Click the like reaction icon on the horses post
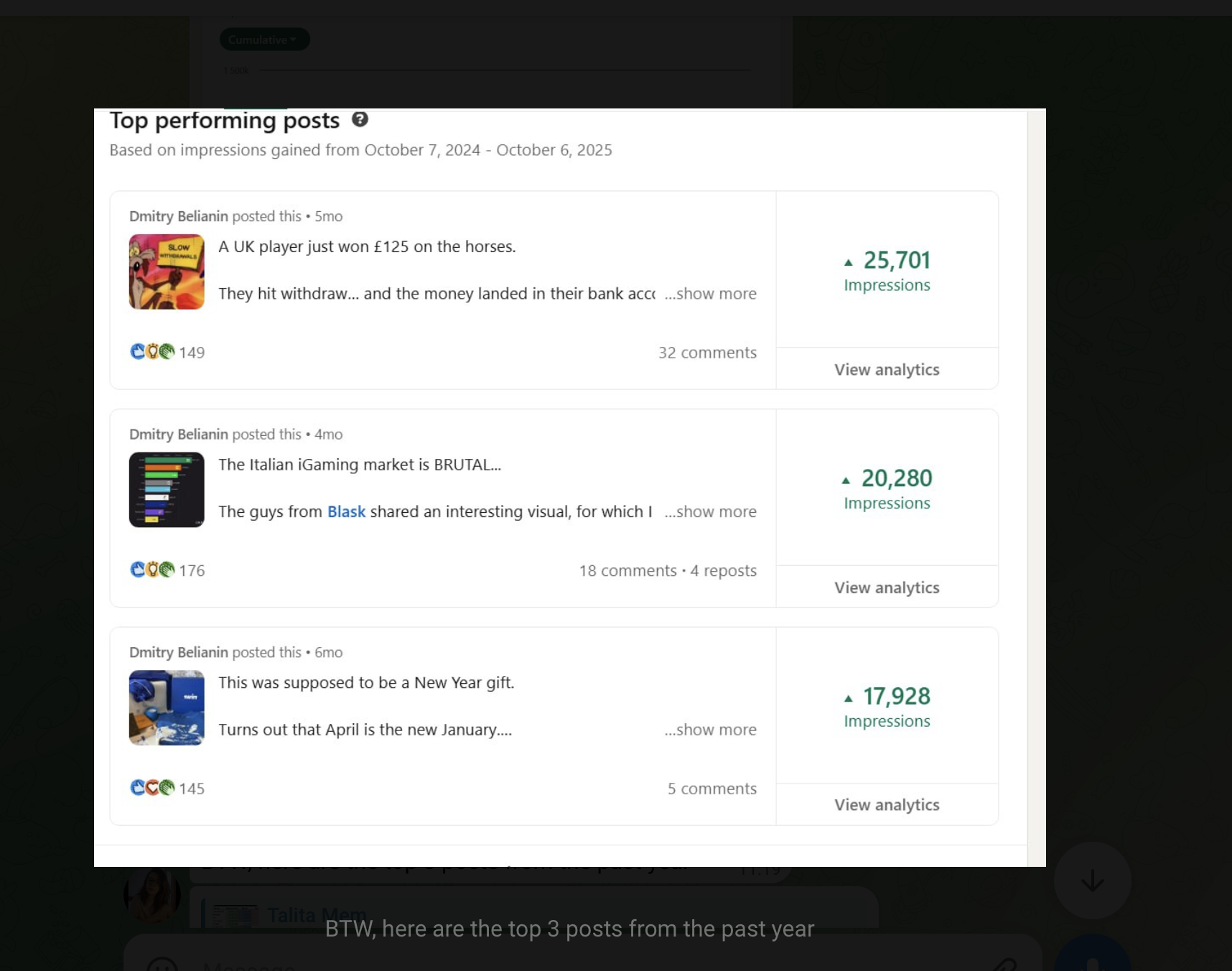This screenshot has width=1232, height=971. 136,351
